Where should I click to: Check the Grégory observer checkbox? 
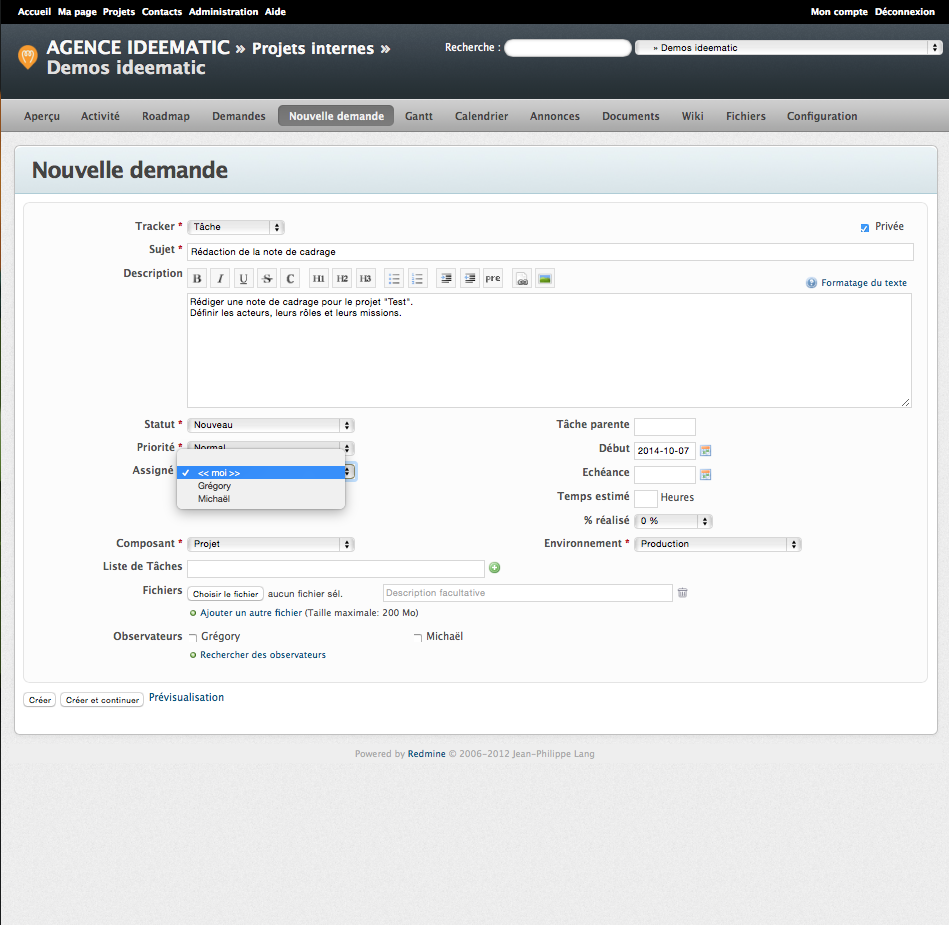click(x=193, y=637)
